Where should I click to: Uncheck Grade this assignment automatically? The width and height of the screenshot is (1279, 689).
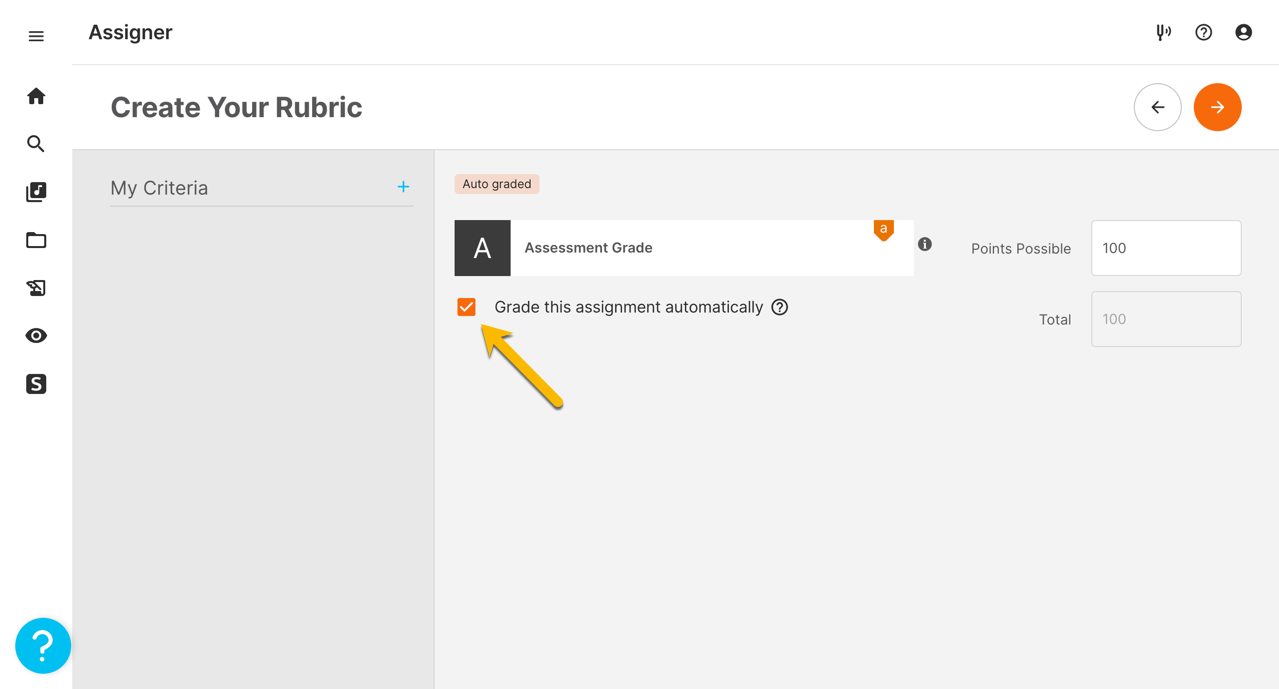(466, 307)
